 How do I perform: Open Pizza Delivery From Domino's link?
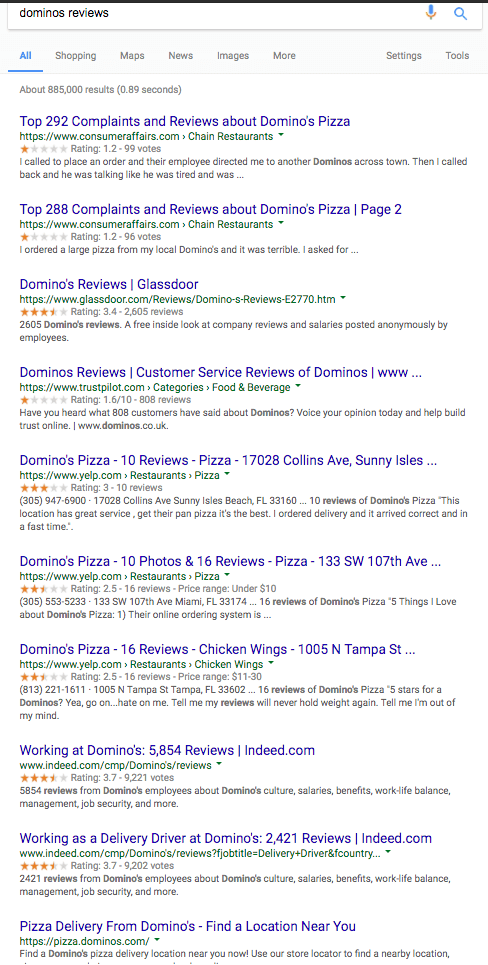188,926
